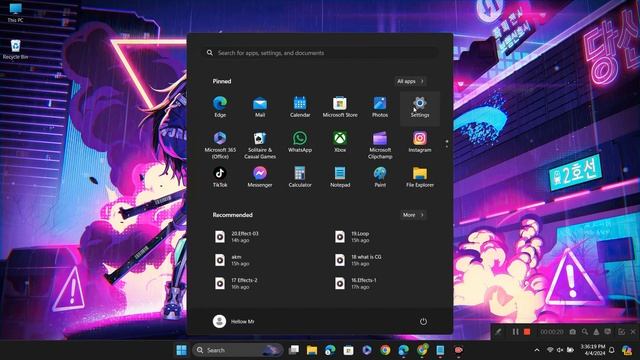The image size is (640, 360).
Task: Open the Instagram app
Action: (420, 142)
